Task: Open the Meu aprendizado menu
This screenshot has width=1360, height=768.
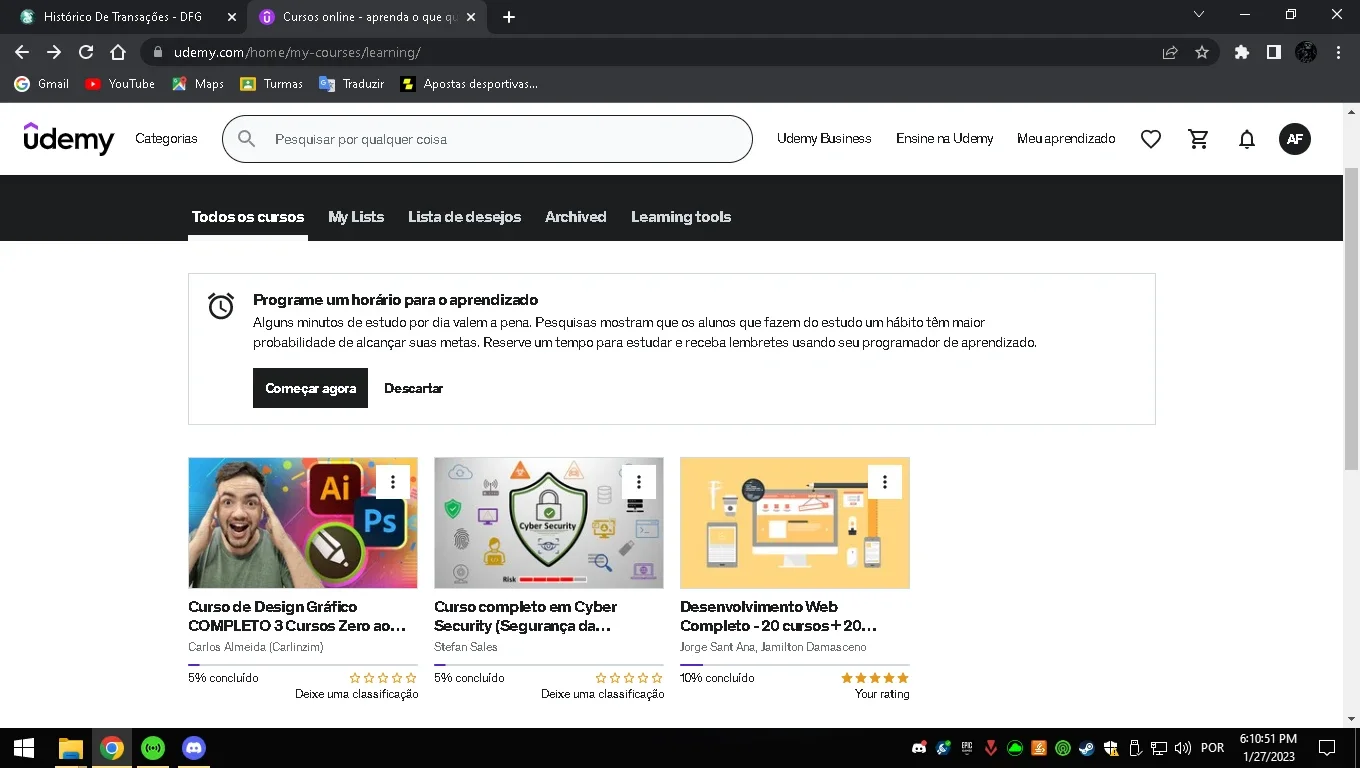Action: click(1066, 139)
